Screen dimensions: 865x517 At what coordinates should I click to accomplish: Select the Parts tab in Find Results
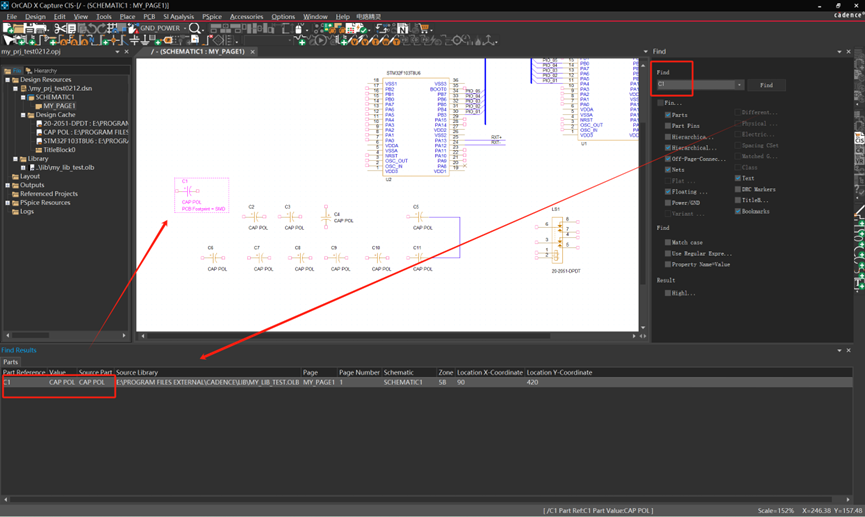[10, 362]
